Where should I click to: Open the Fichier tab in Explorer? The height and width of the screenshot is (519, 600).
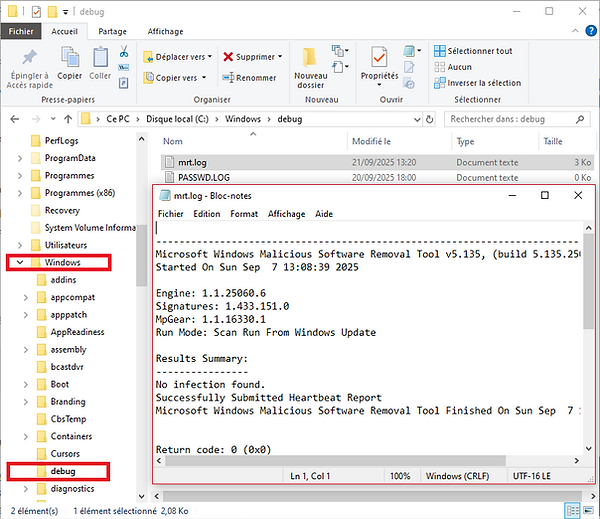21,31
